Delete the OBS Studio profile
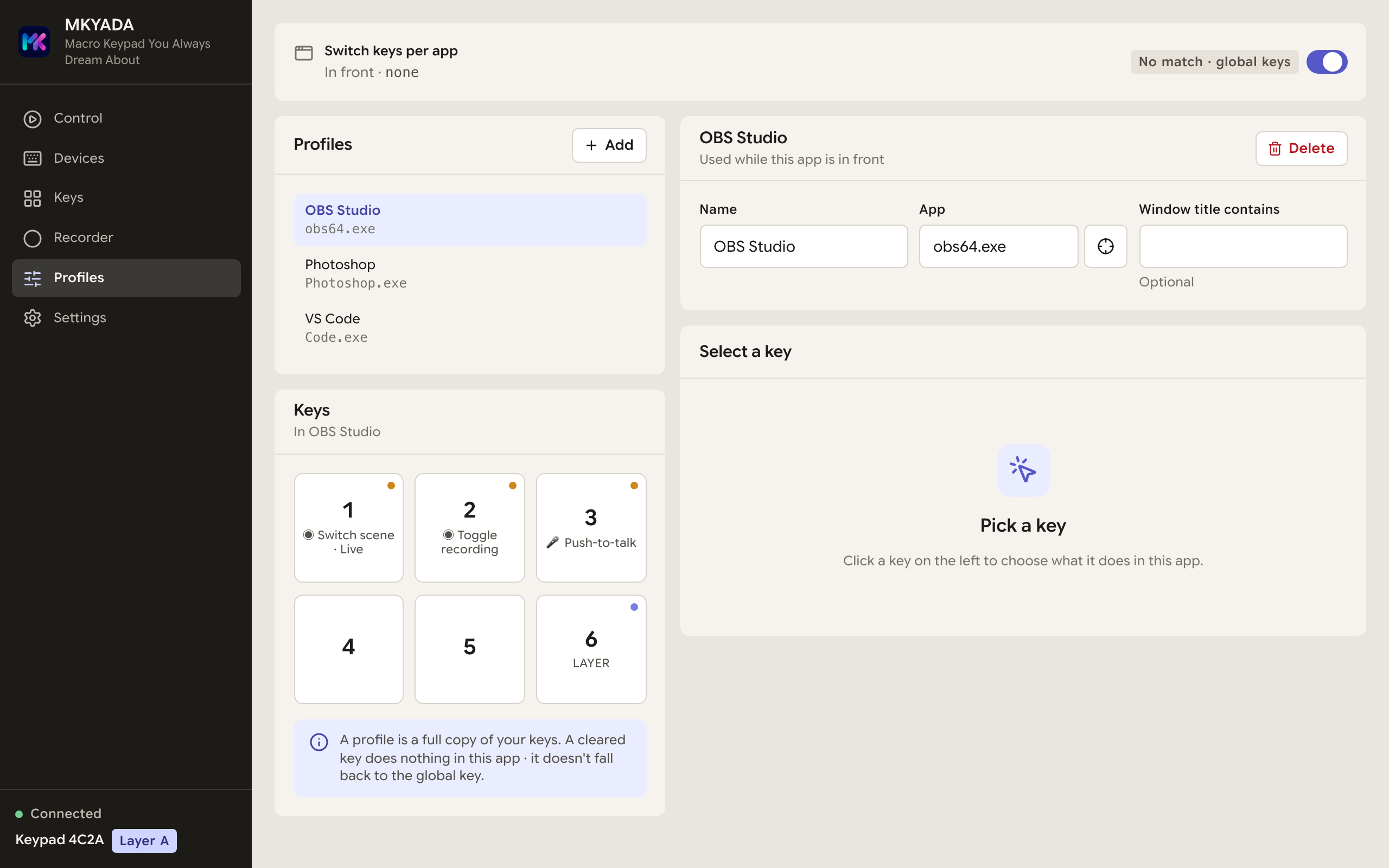1389x868 pixels. pos(1301,149)
